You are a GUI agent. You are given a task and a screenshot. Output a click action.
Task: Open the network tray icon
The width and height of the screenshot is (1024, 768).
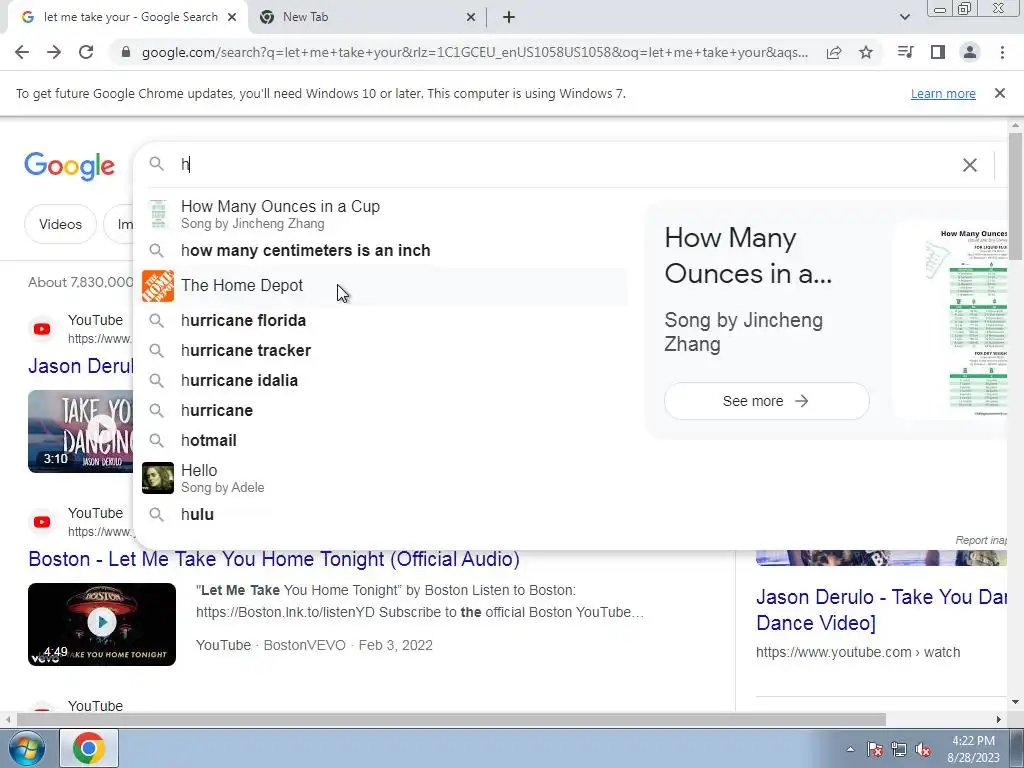(x=899, y=749)
